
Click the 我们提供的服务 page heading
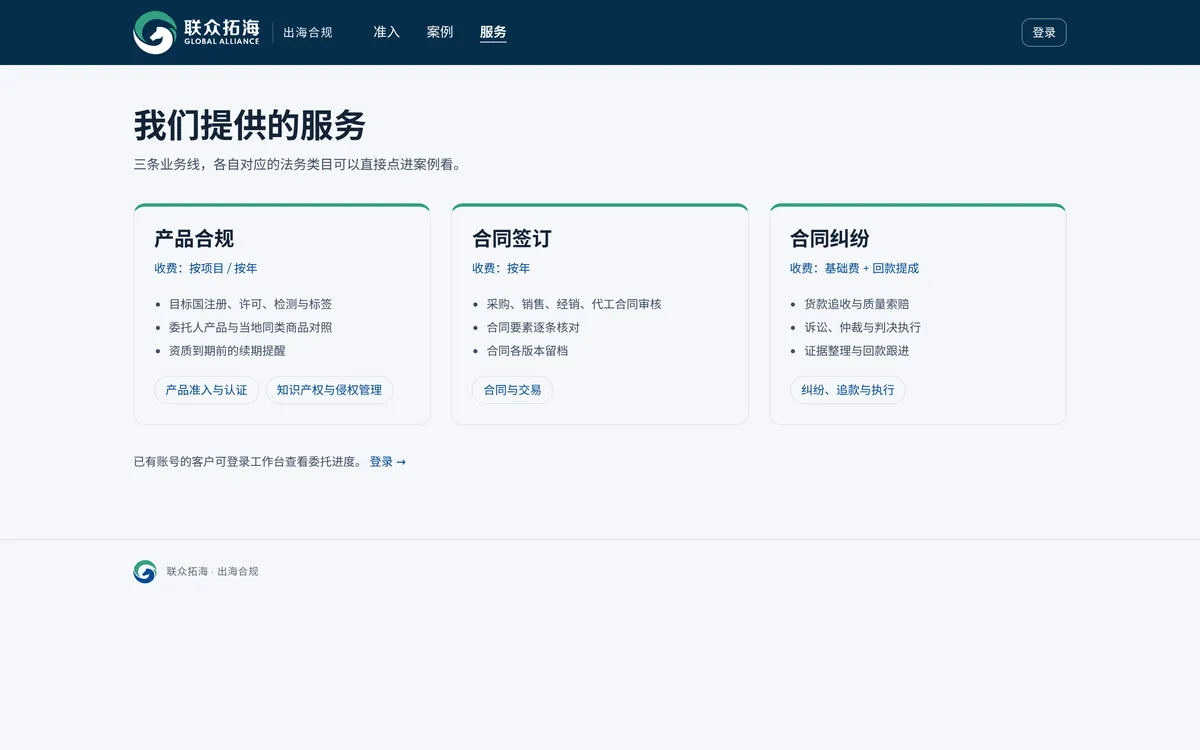[x=250, y=126]
